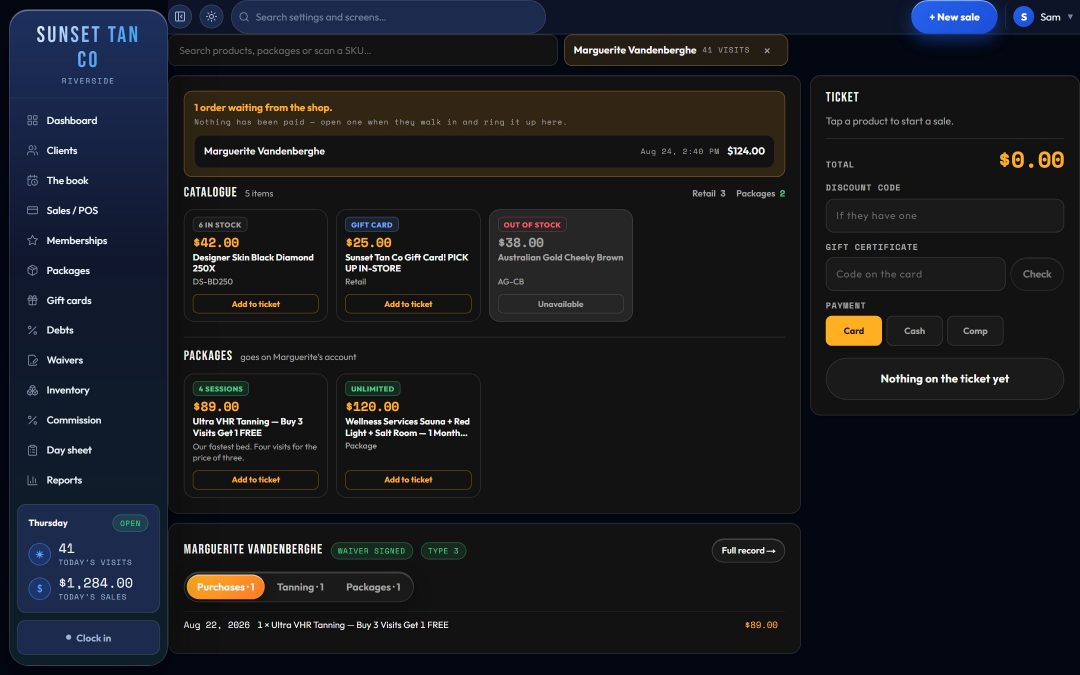This screenshot has height=675, width=1080.
Task: Click the WAIVER SIGNED badge
Action: 372,551
